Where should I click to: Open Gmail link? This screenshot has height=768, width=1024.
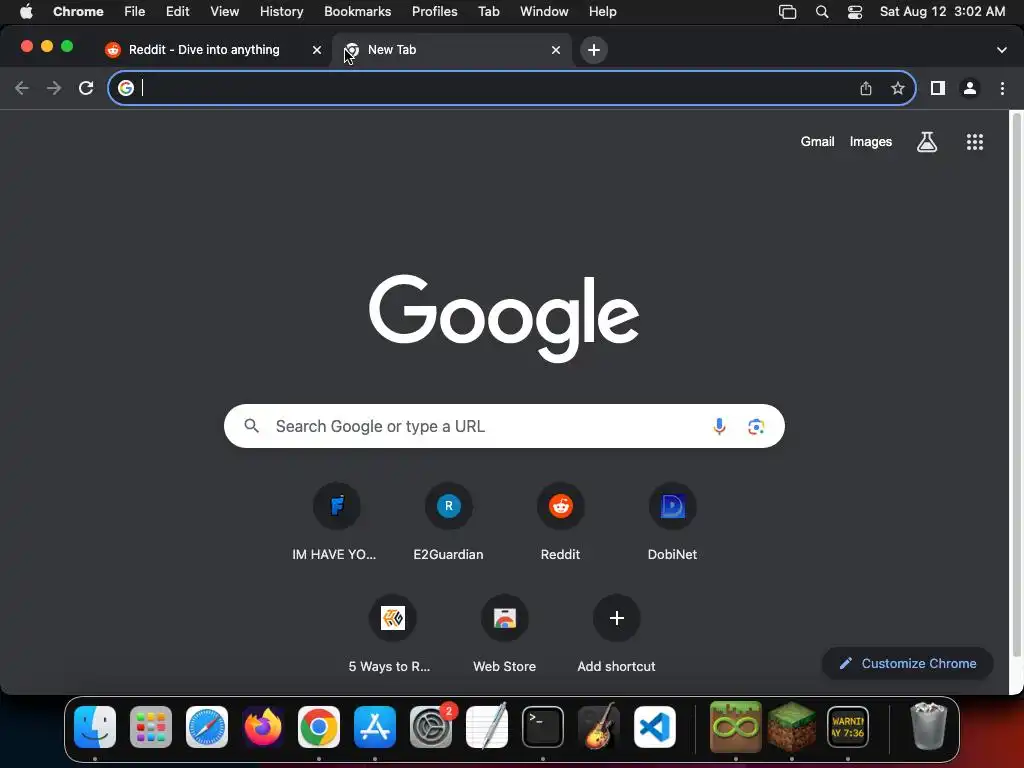818,142
